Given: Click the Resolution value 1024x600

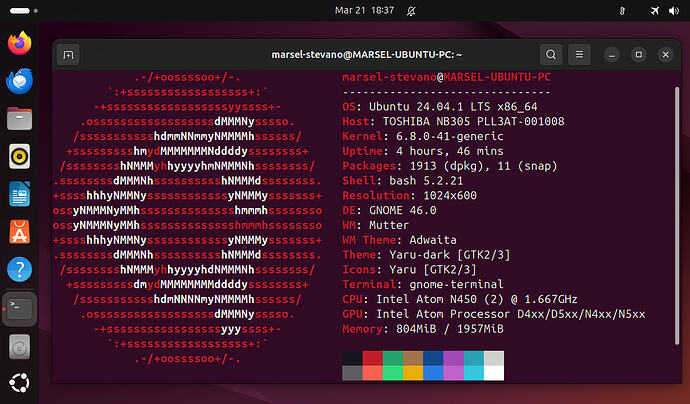Looking at the screenshot, I should (449, 195).
